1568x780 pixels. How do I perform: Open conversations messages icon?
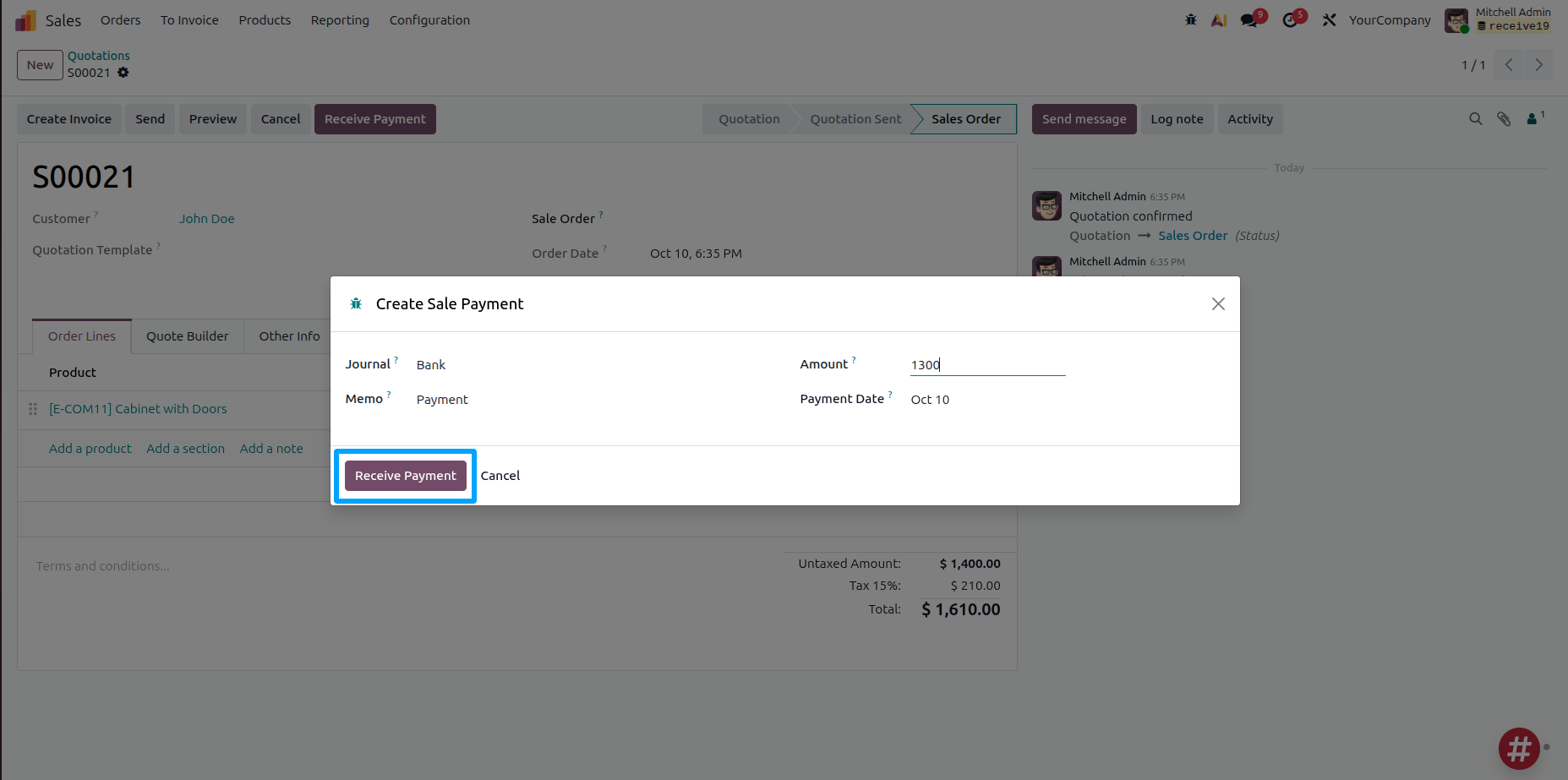(x=1249, y=20)
